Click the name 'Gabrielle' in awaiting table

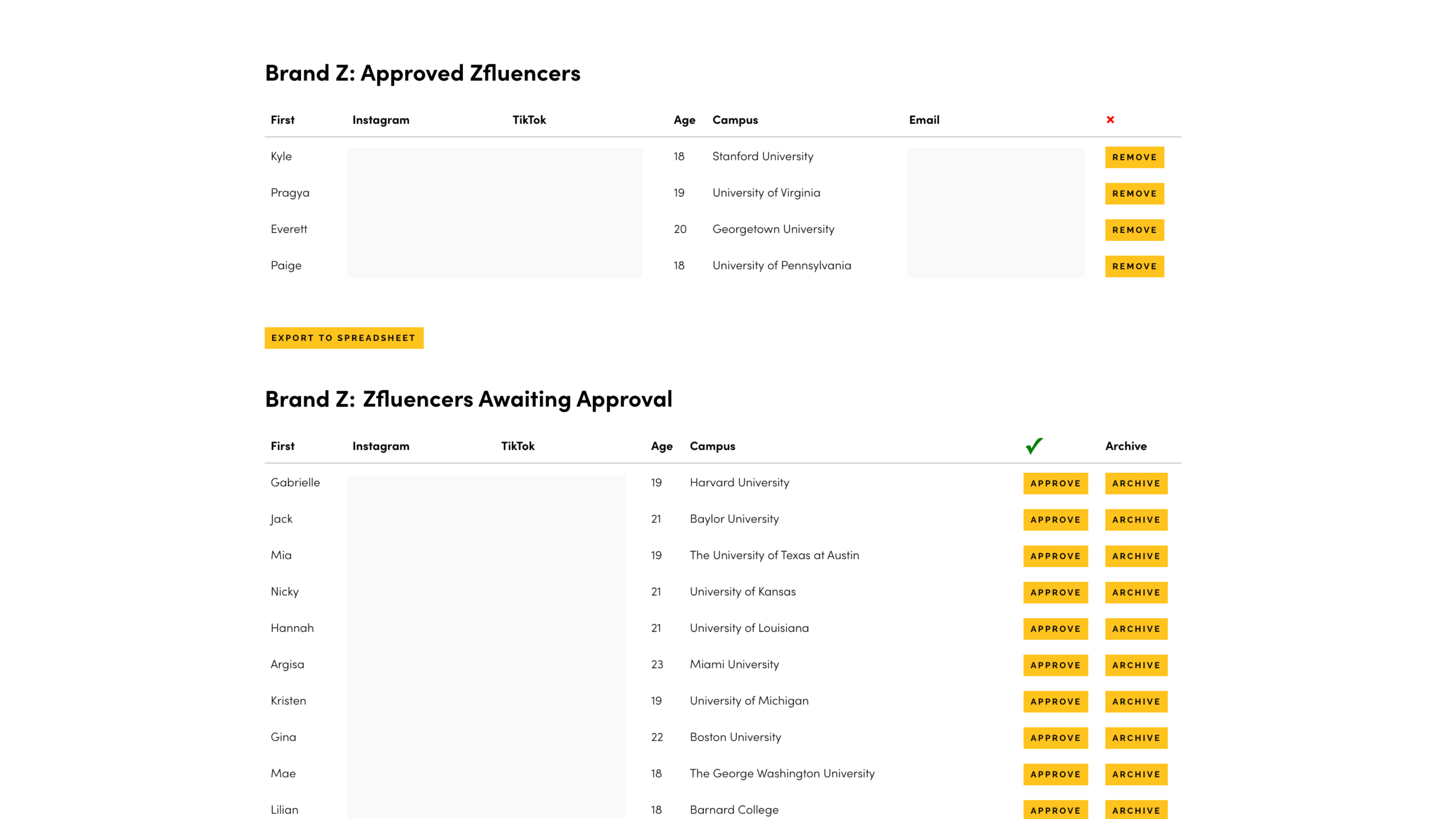pyautogui.click(x=295, y=483)
